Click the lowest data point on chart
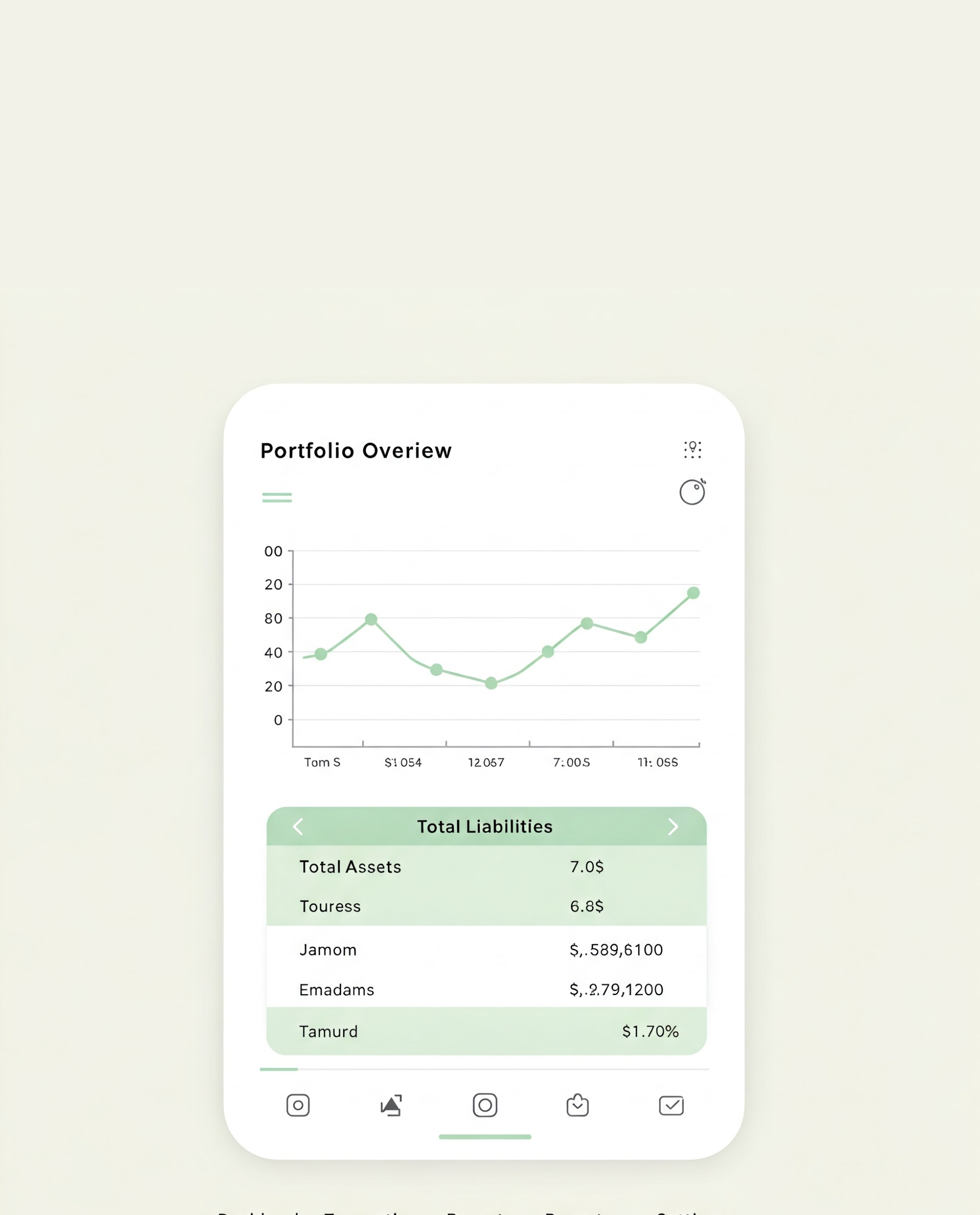Screen dimensions: 980x1215 (491, 683)
